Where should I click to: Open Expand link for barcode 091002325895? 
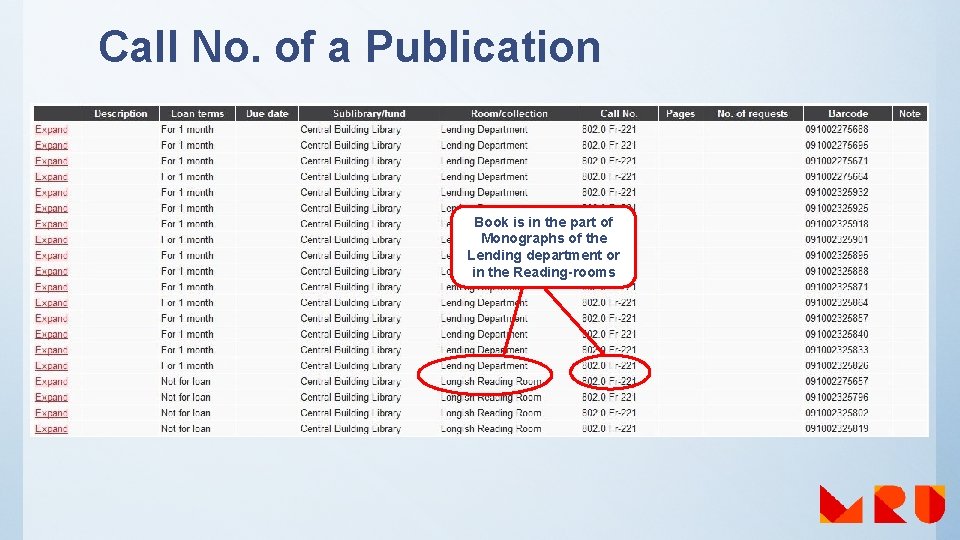tap(51, 256)
